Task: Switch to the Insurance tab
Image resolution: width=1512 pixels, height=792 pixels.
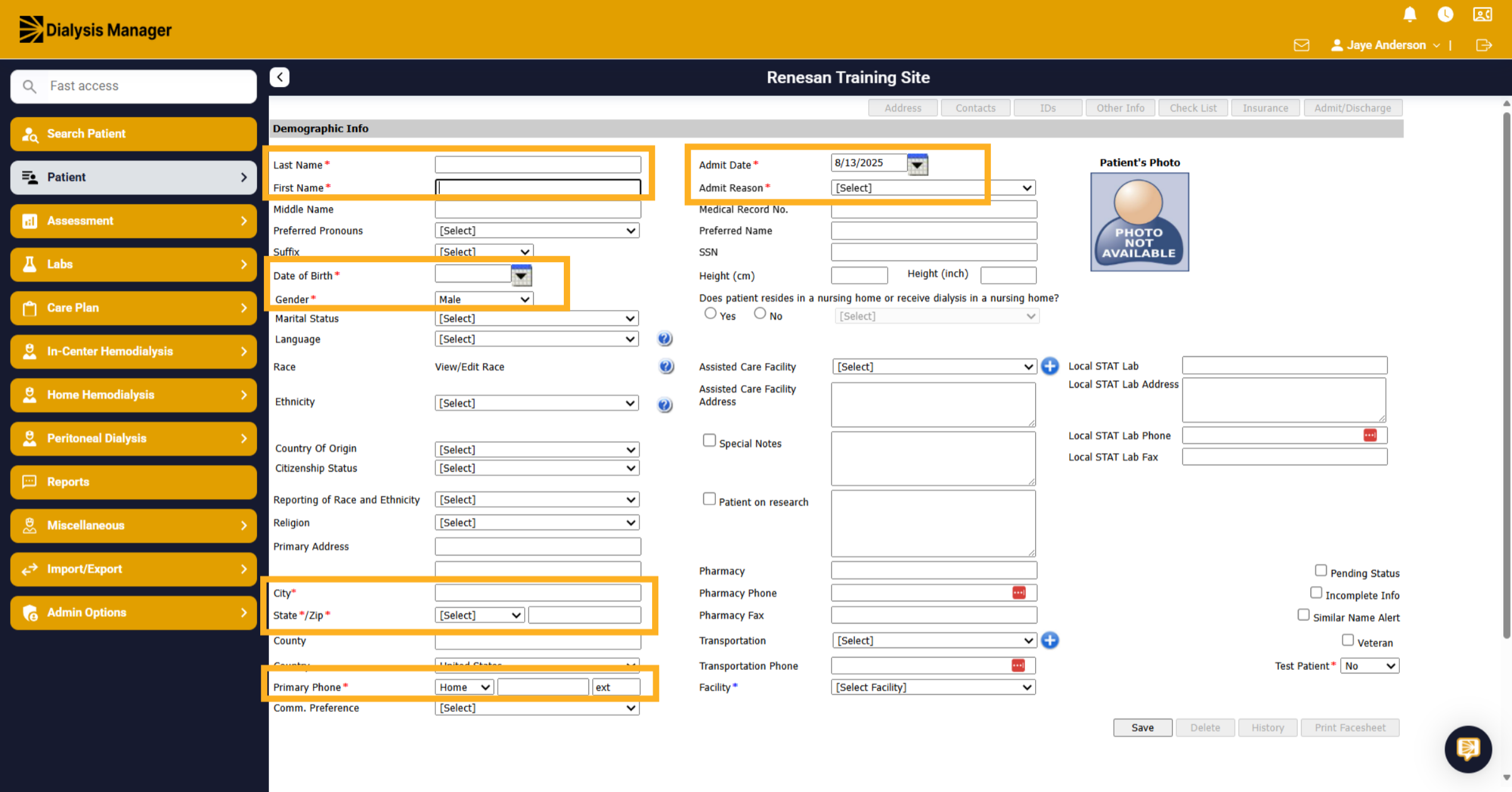Action: [1265, 108]
